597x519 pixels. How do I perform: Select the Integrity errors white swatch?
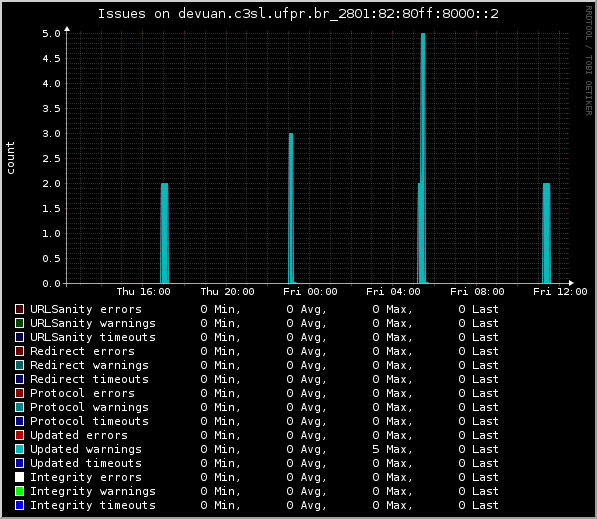coord(19,477)
